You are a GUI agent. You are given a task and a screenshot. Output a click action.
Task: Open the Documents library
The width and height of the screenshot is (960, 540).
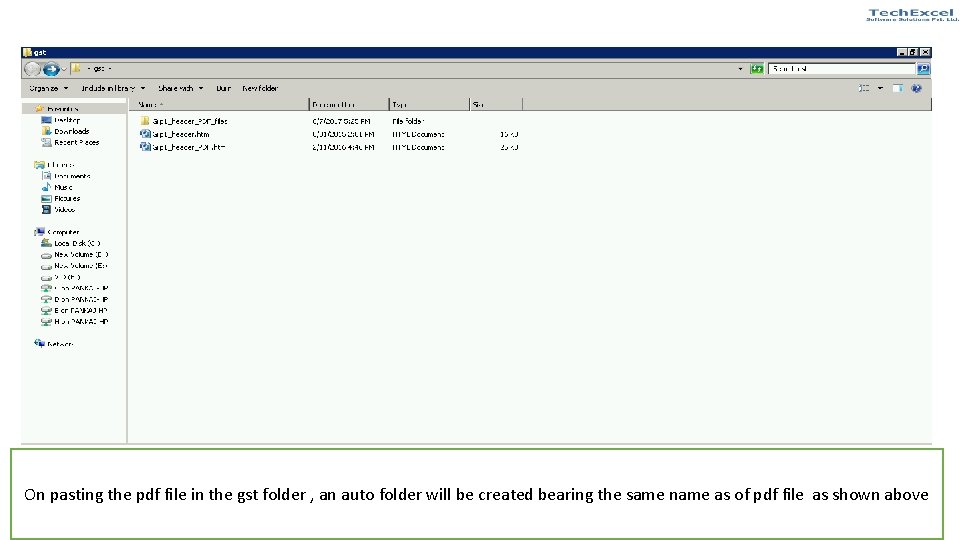click(72, 176)
